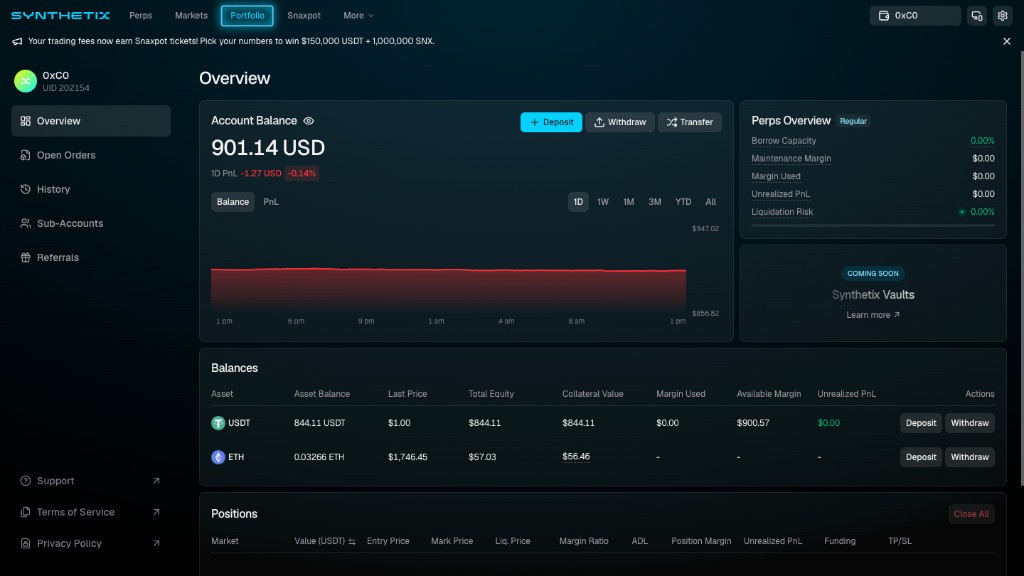Image resolution: width=1024 pixels, height=576 pixels.
Task: Open the Perps tab
Action: click(x=140, y=15)
